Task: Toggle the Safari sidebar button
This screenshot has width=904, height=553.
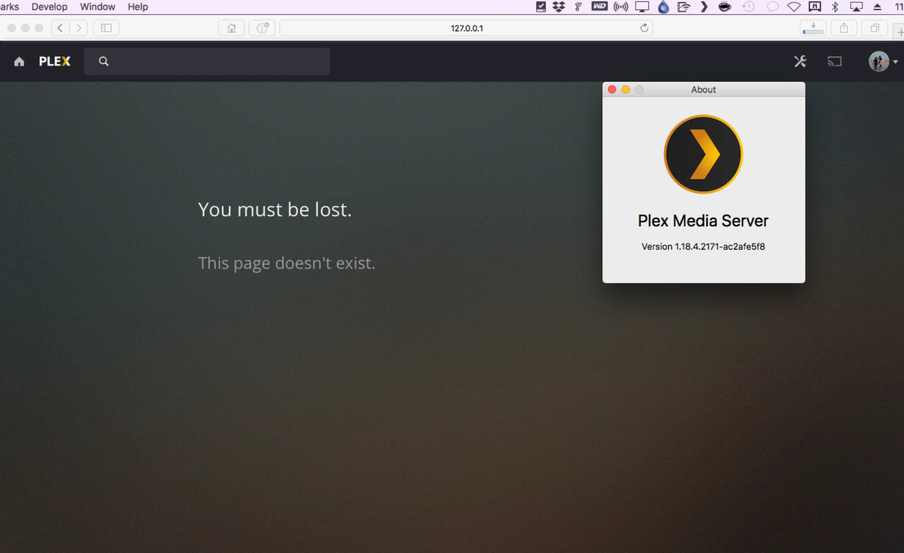Action: click(x=106, y=28)
